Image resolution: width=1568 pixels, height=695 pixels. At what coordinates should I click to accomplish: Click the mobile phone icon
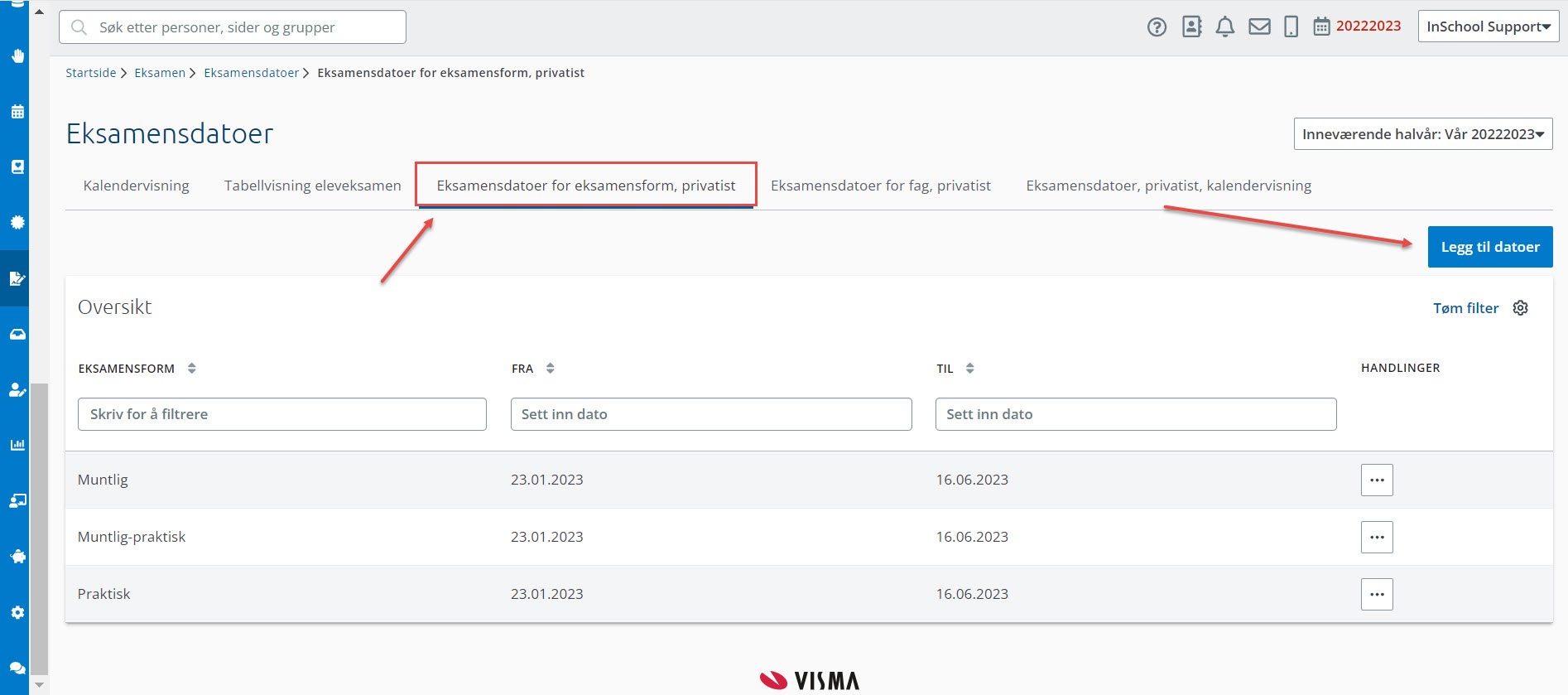(1291, 27)
